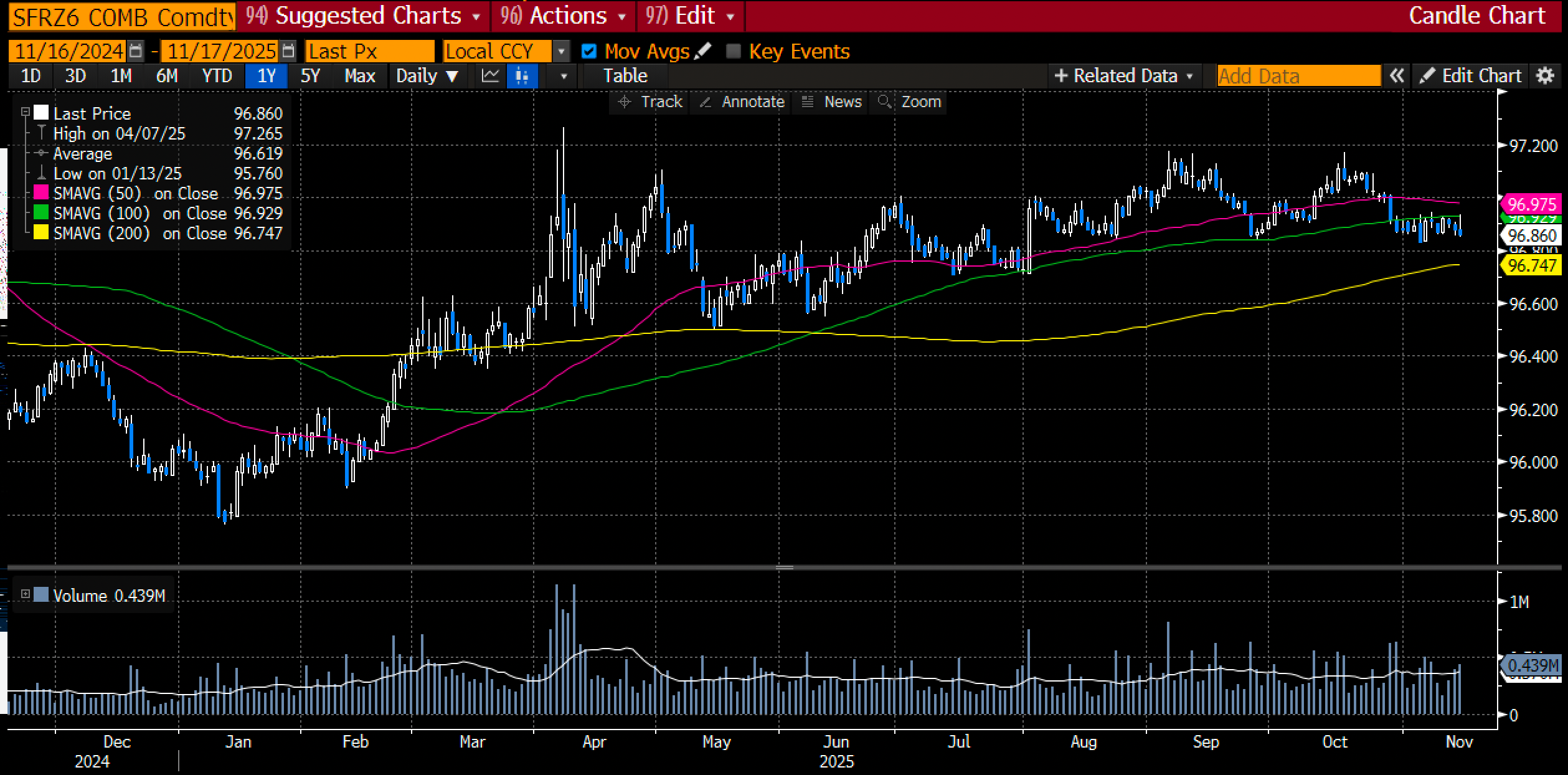Switch to line chart view

[x=490, y=76]
